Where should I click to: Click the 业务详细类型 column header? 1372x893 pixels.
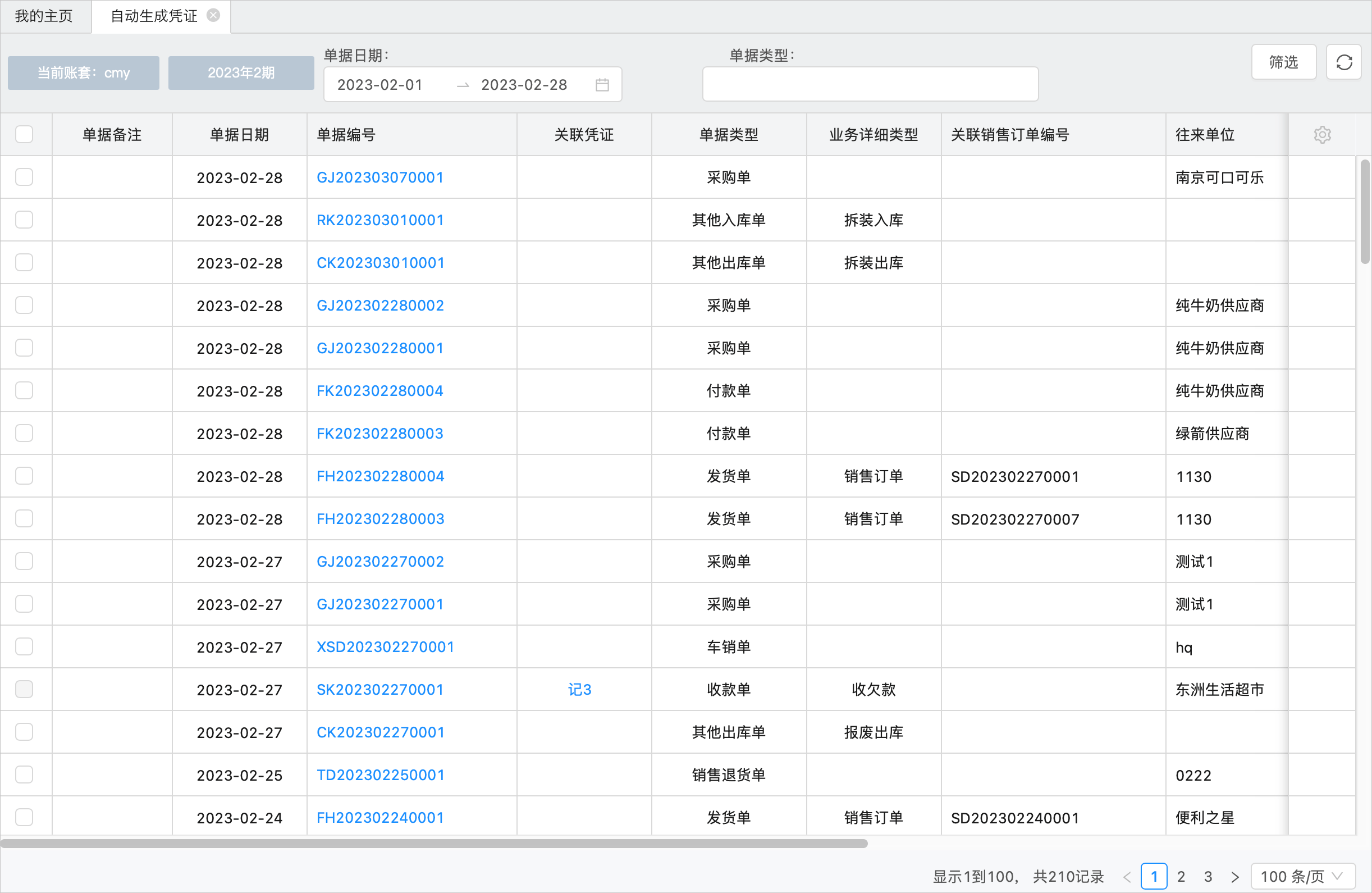(873, 134)
